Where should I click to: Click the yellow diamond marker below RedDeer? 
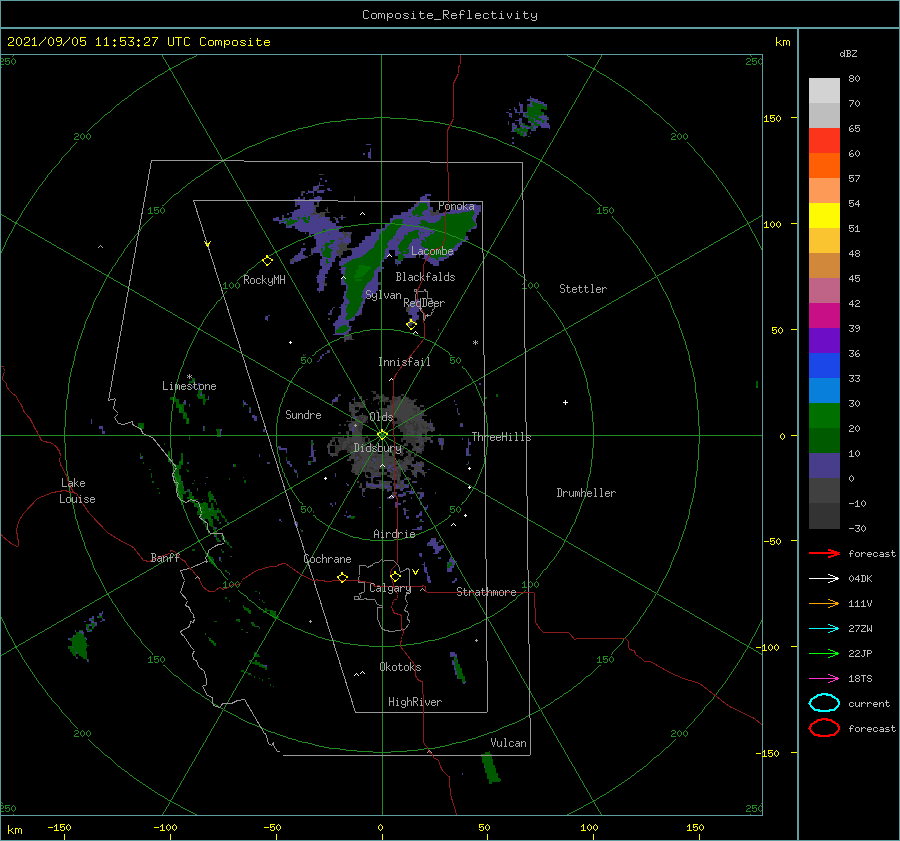click(x=411, y=325)
